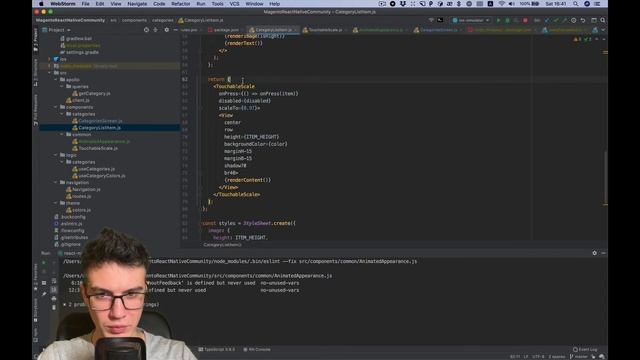The height and width of the screenshot is (360, 640).
Task: Click the StyleSheet.create text in editor
Action: (x=267, y=223)
